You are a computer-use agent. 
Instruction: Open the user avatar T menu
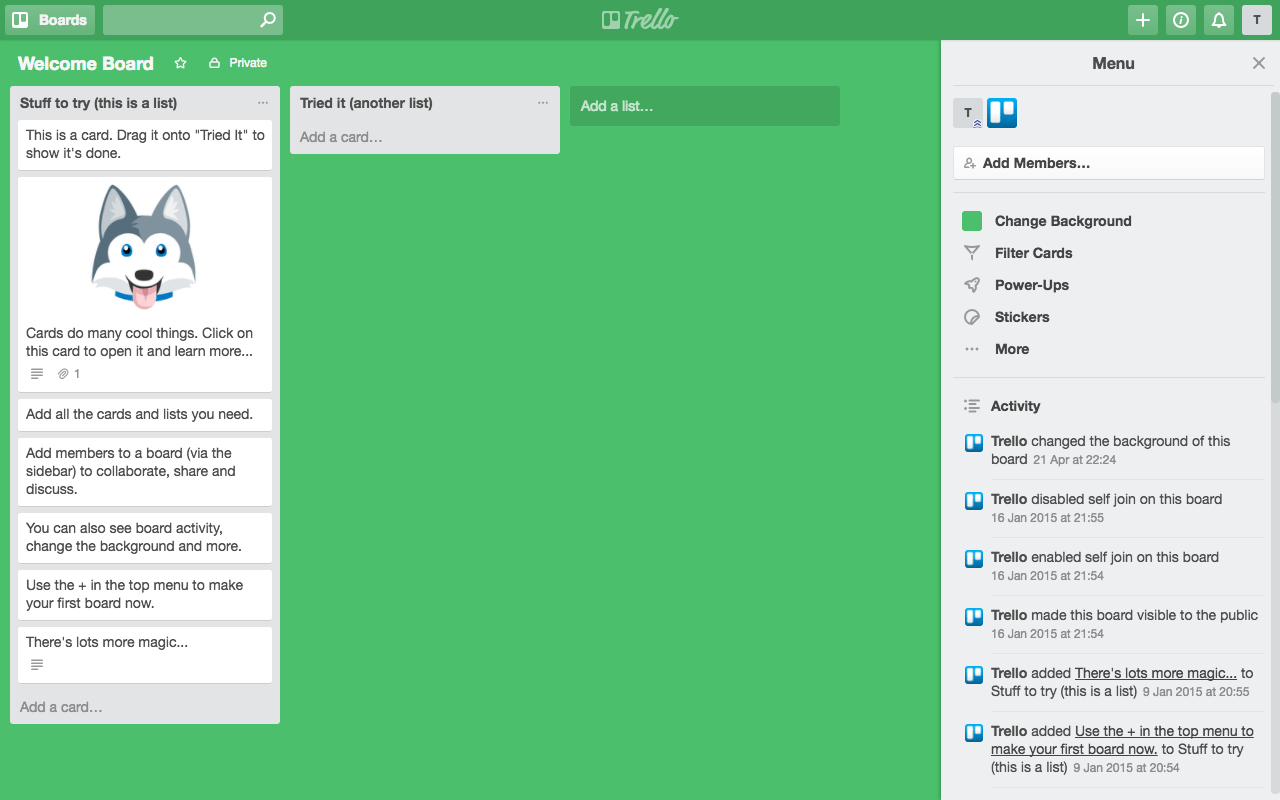(x=1257, y=20)
